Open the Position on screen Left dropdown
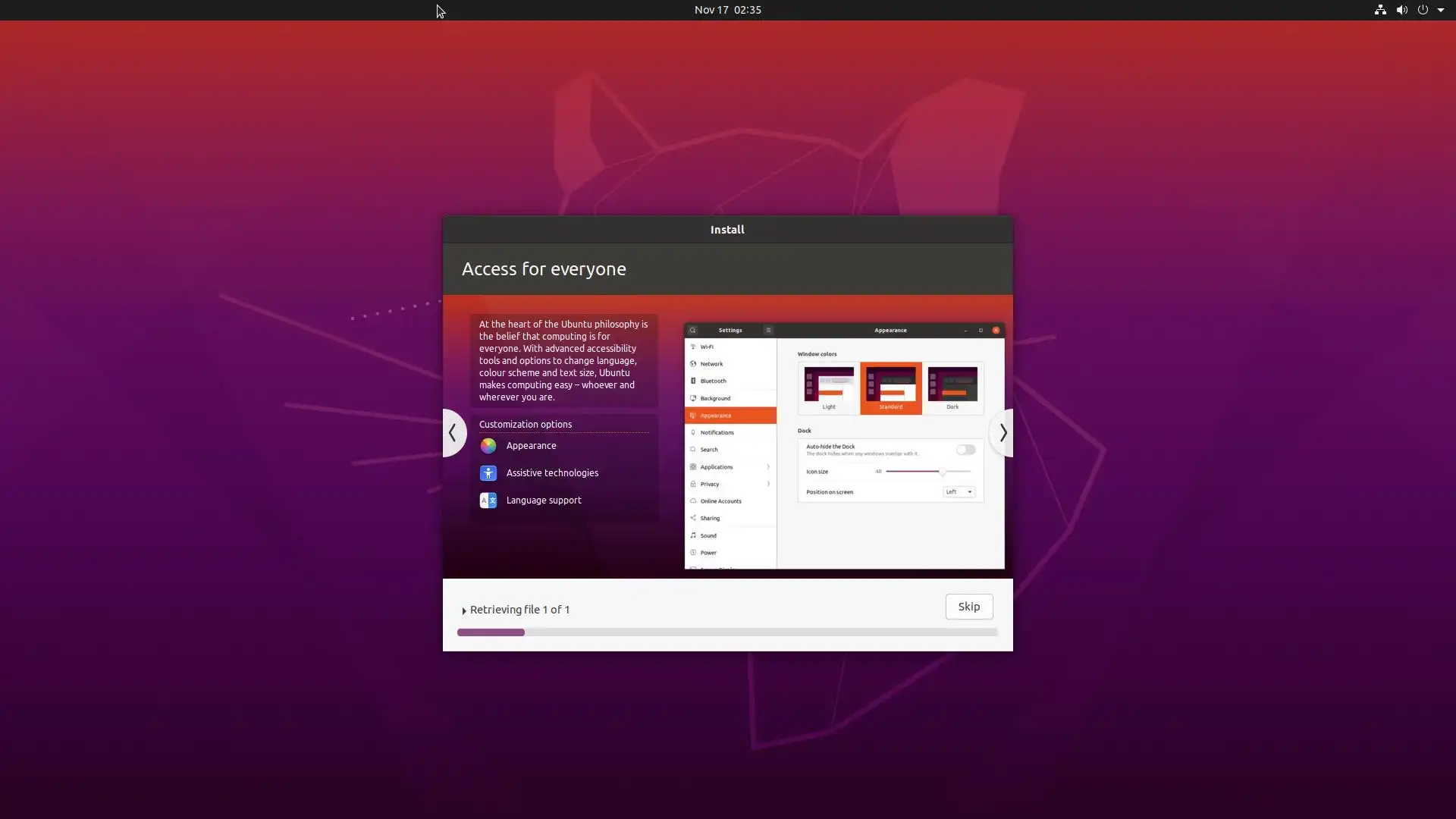The width and height of the screenshot is (1456, 819). point(959,492)
